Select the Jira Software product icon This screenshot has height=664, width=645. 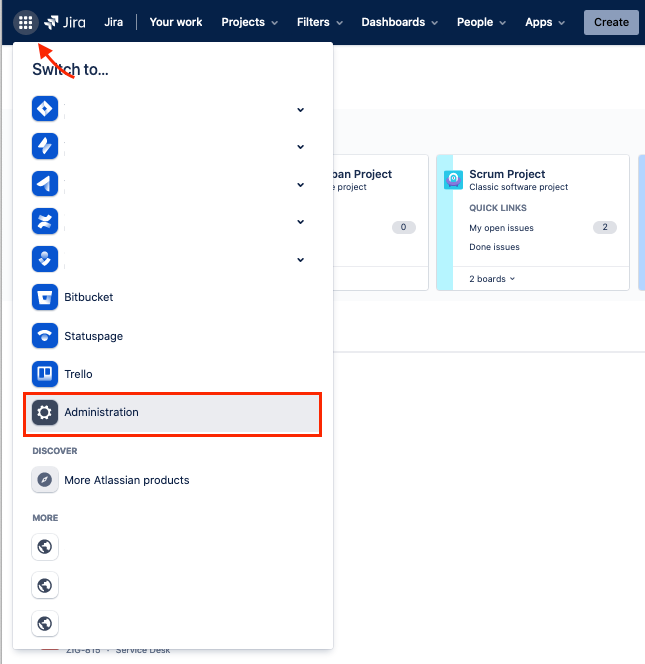(x=45, y=109)
